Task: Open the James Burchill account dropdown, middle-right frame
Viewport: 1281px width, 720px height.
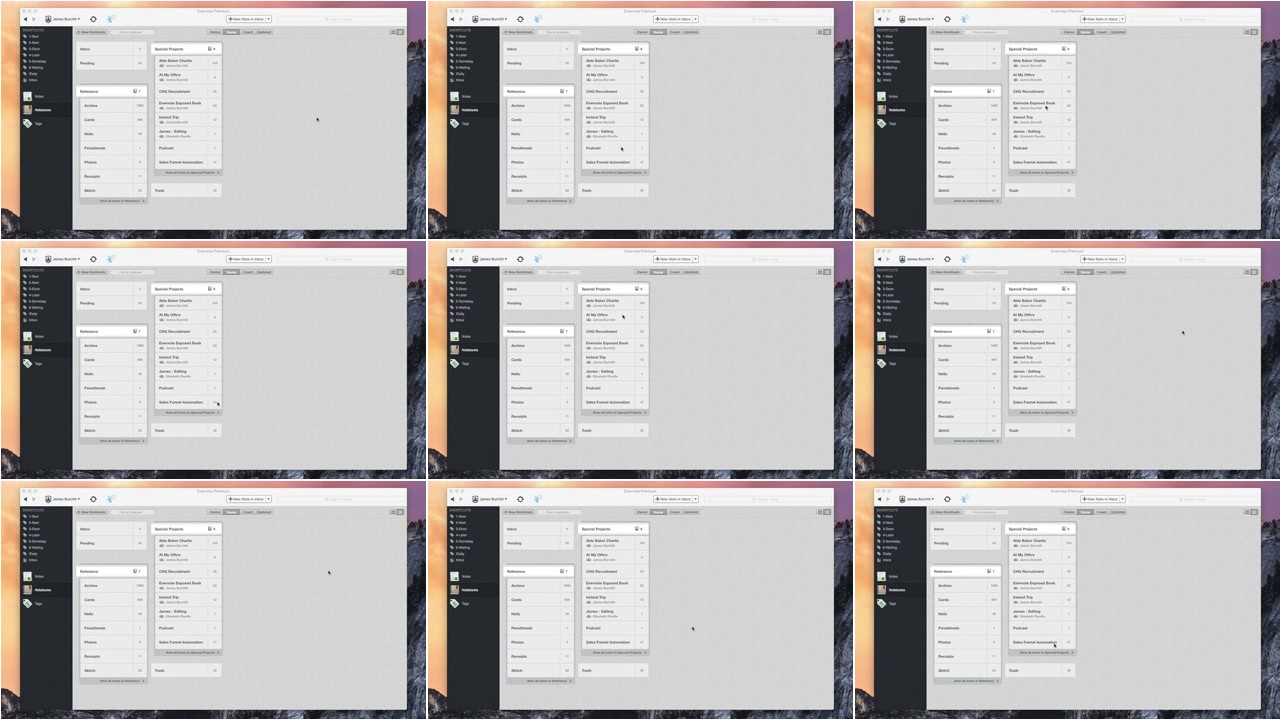Action: point(917,259)
